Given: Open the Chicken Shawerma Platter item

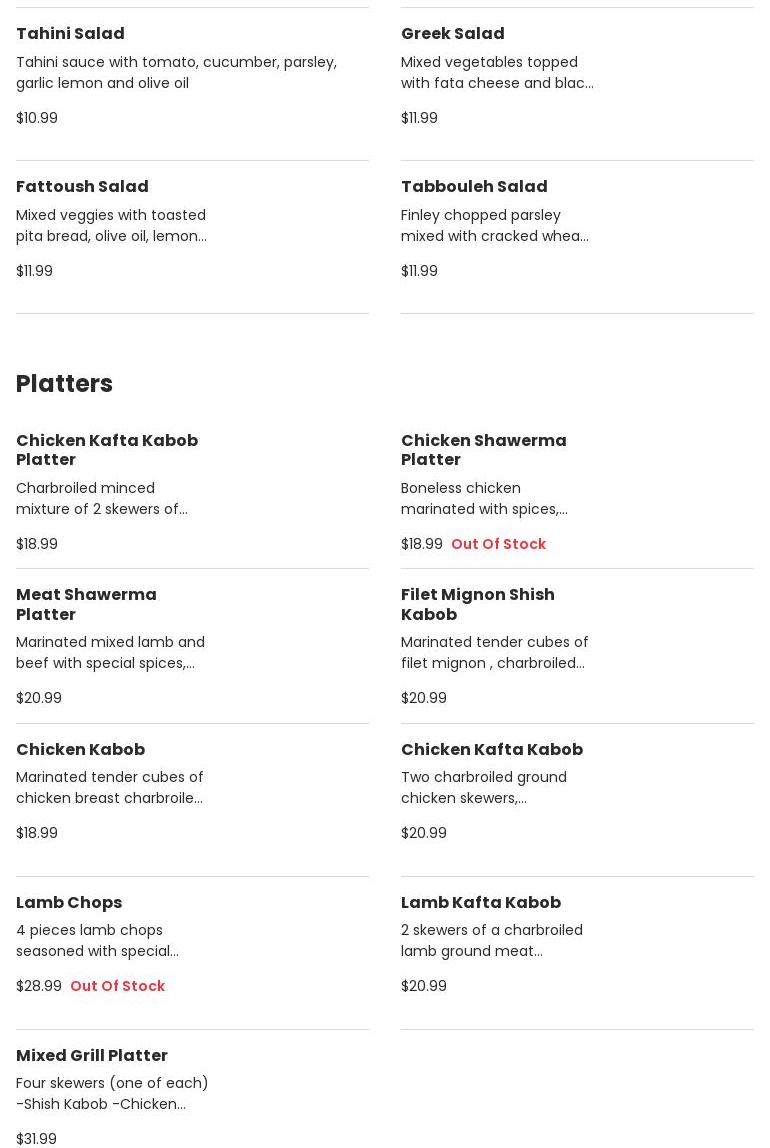Looking at the screenshot, I should 483,450.
